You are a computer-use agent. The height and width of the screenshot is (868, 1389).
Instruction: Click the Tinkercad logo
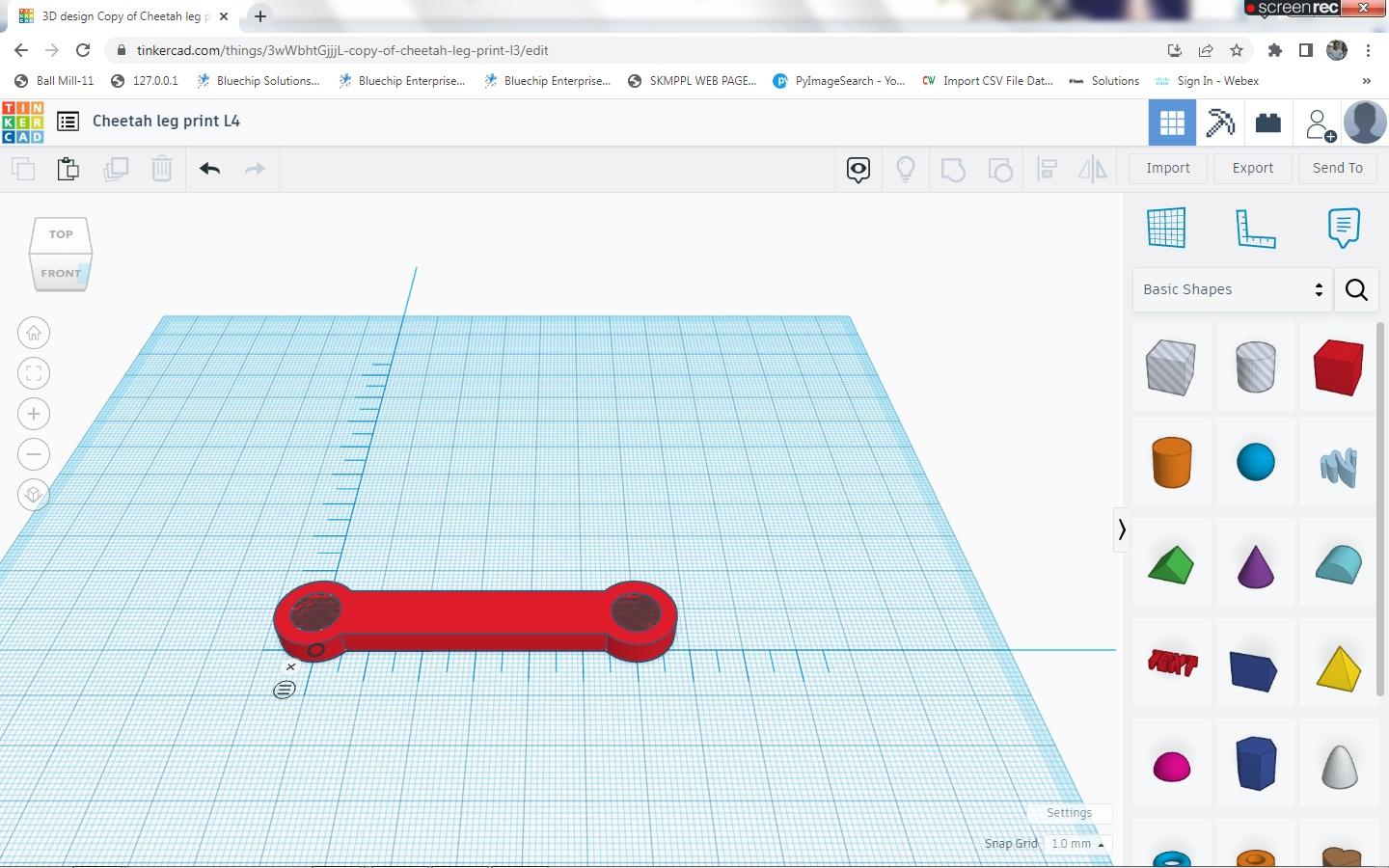[x=22, y=122]
